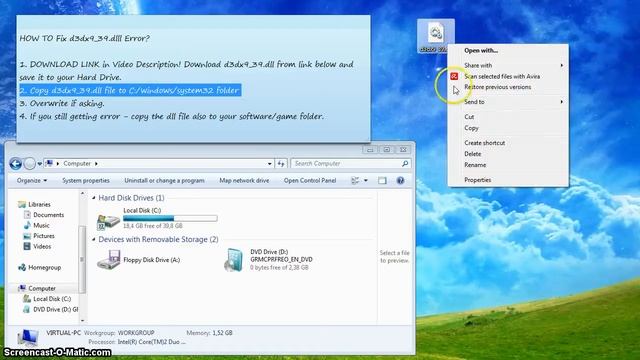This screenshot has width=640, height=360.
Task: Select Homegroup in navigation pane
Action: (44, 268)
